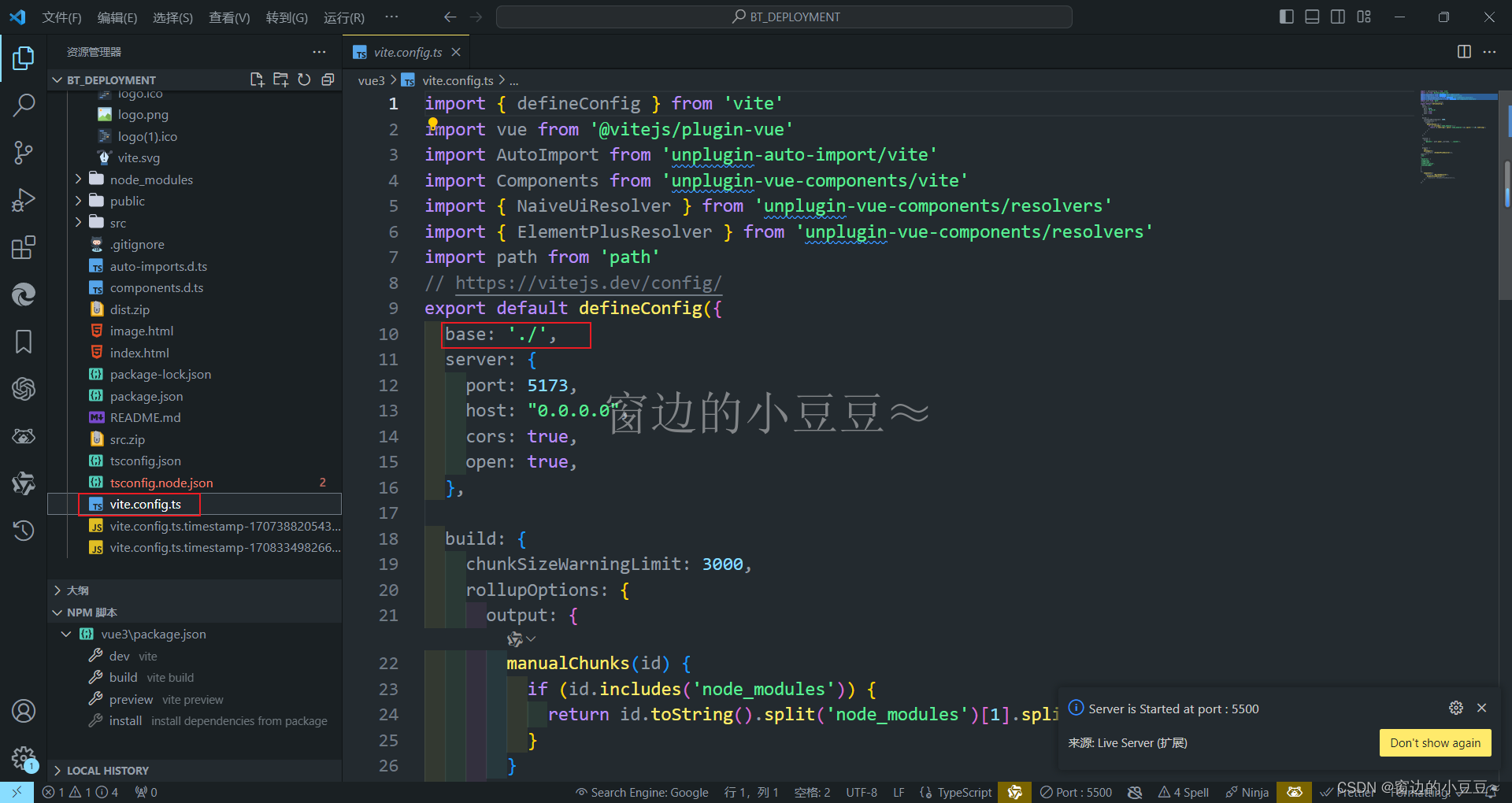Open the Run and Debug view
The height and width of the screenshot is (803, 1512).
pos(24,200)
